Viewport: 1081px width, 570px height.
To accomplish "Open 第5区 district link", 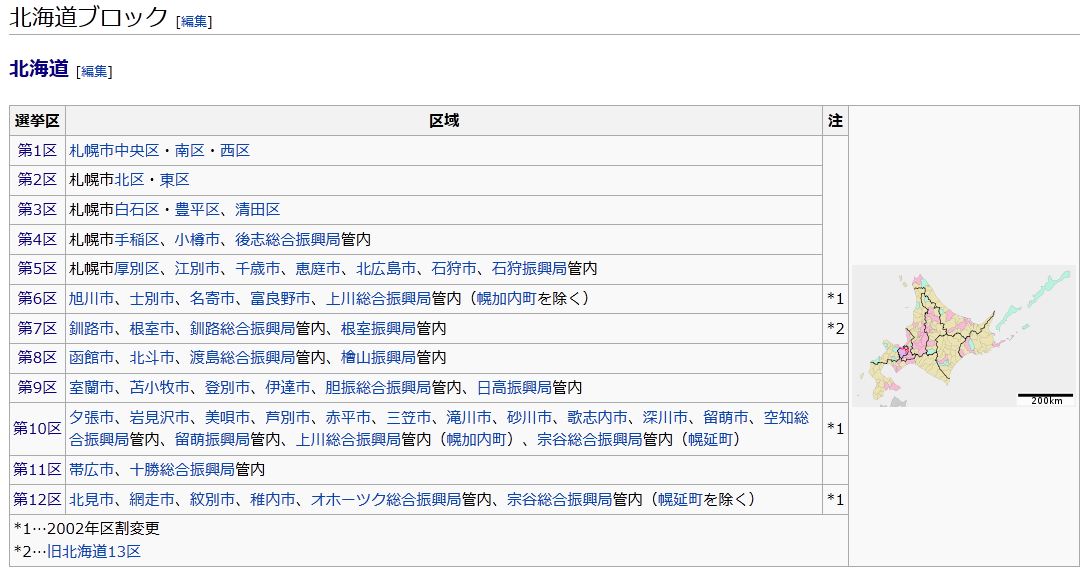I will [x=37, y=268].
